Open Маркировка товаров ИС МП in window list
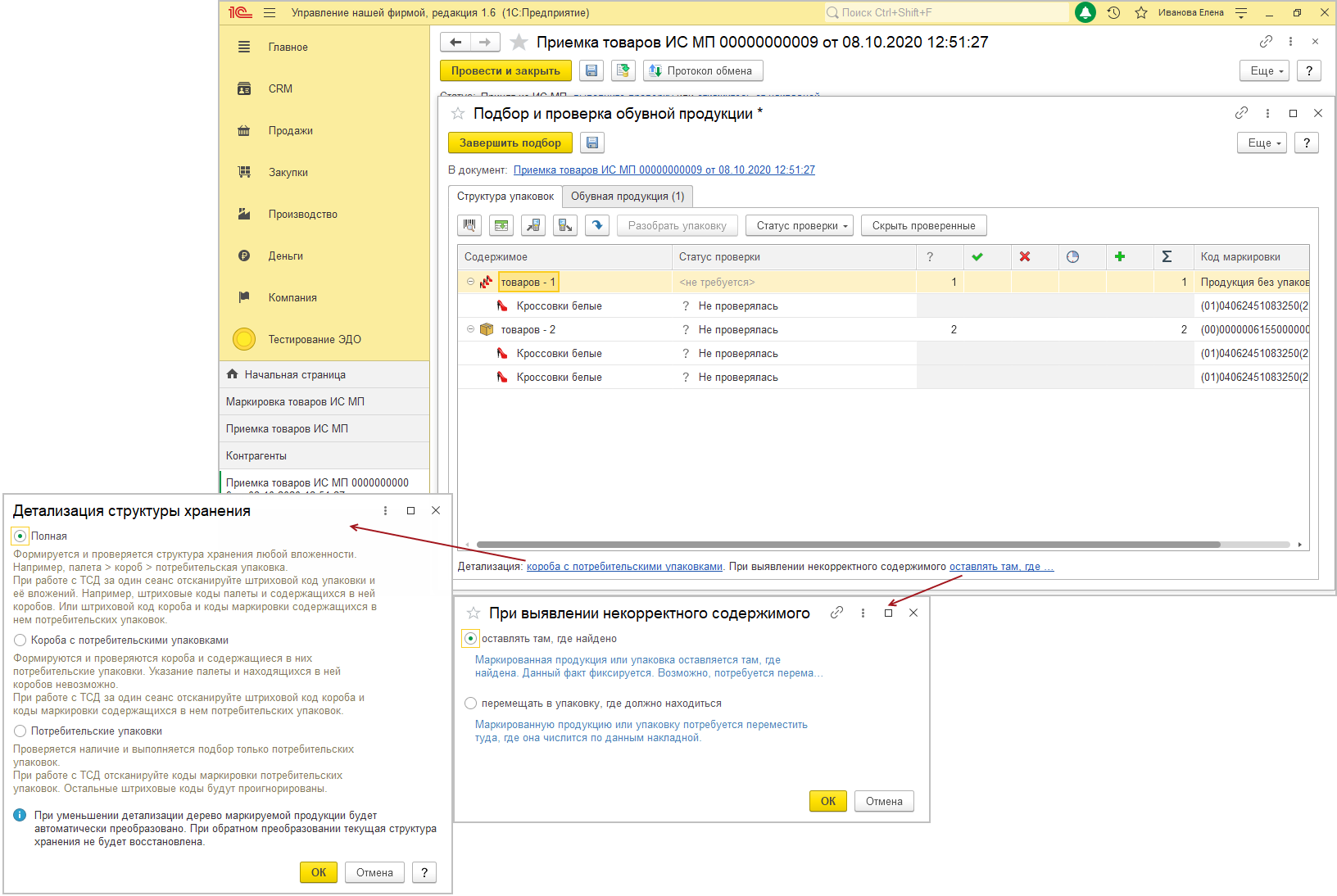This screenshot has height=896, width=1337. point(324,401)
